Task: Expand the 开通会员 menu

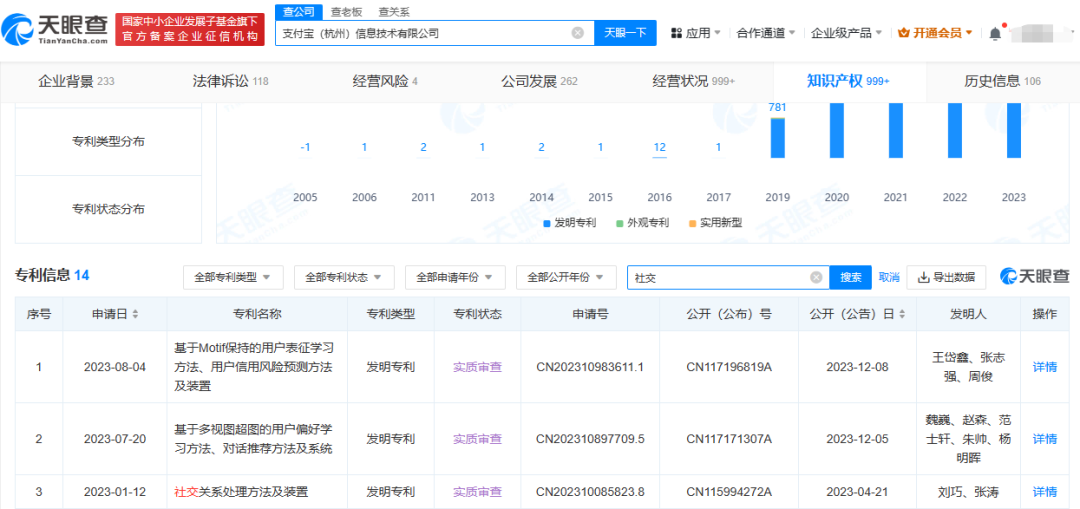Action: coord(935,32)
